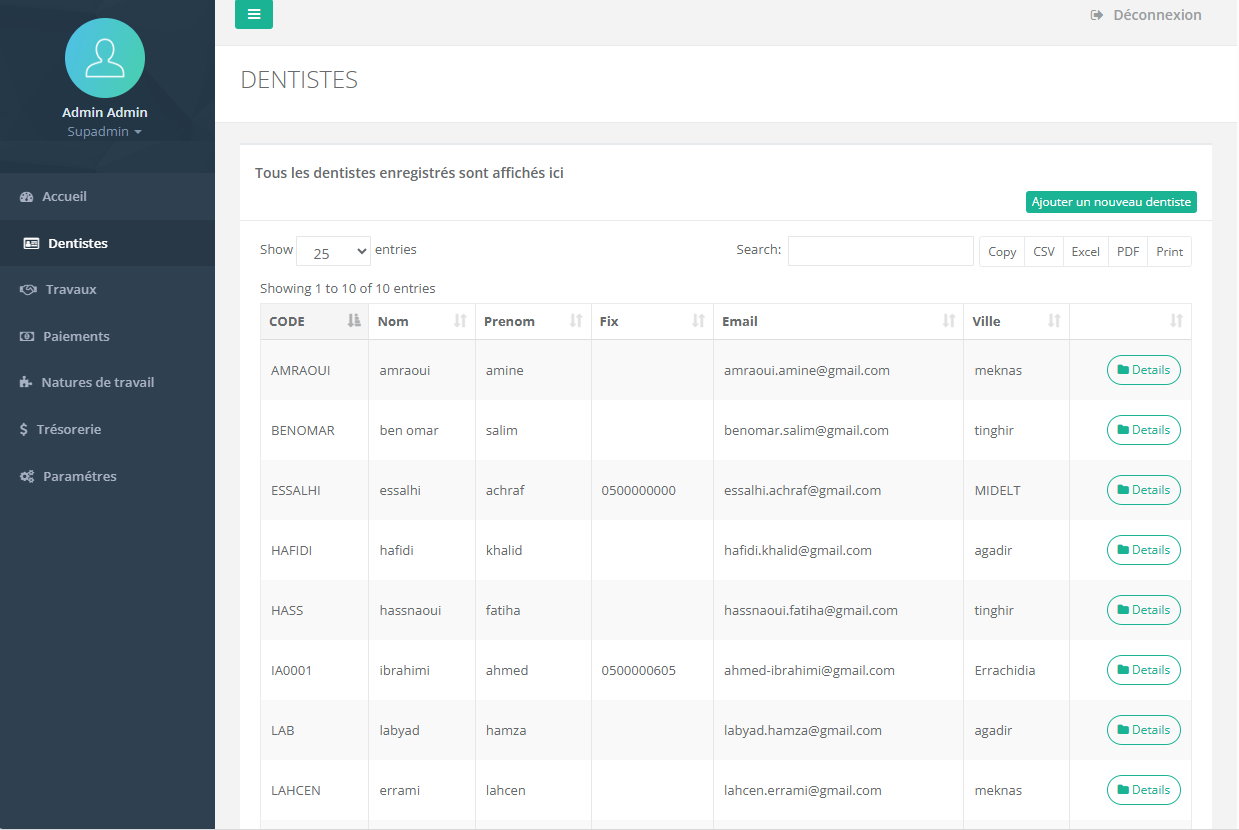
Task: Open Travaux in the sidebar
Action: [71, 290]
